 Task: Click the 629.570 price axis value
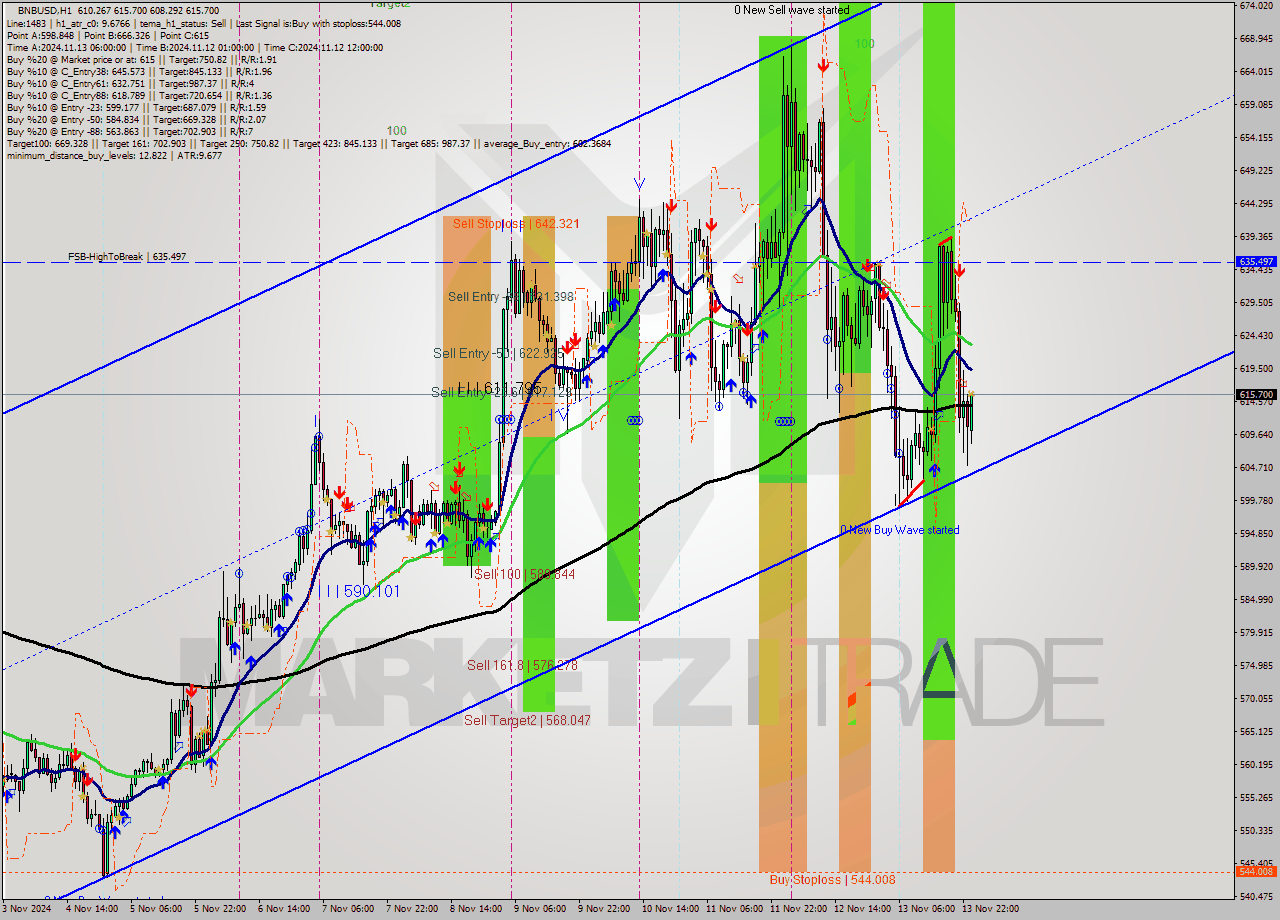(1256, 303)
